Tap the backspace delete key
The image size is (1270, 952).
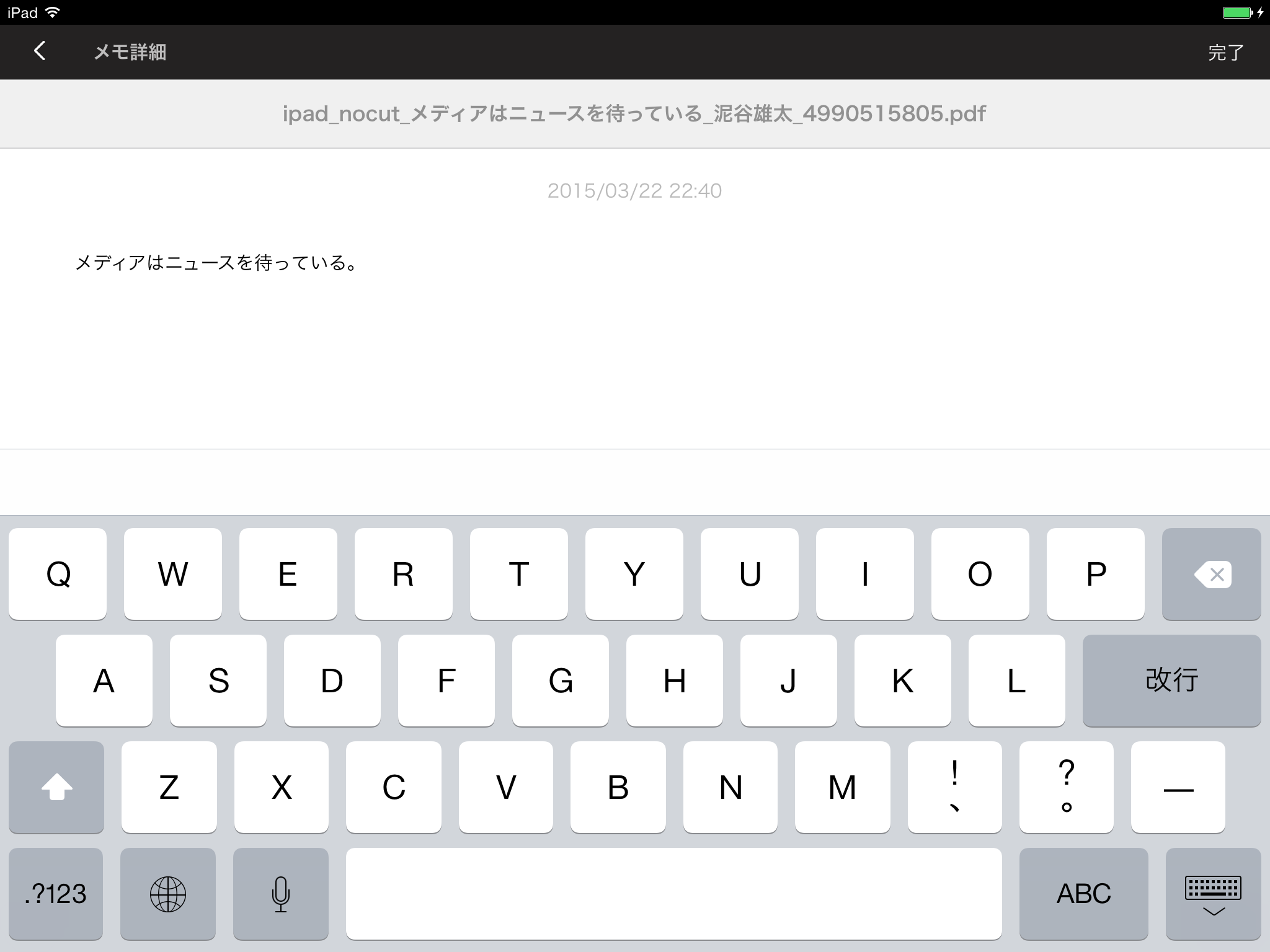pyautogui.click(x=1211, y=574)
